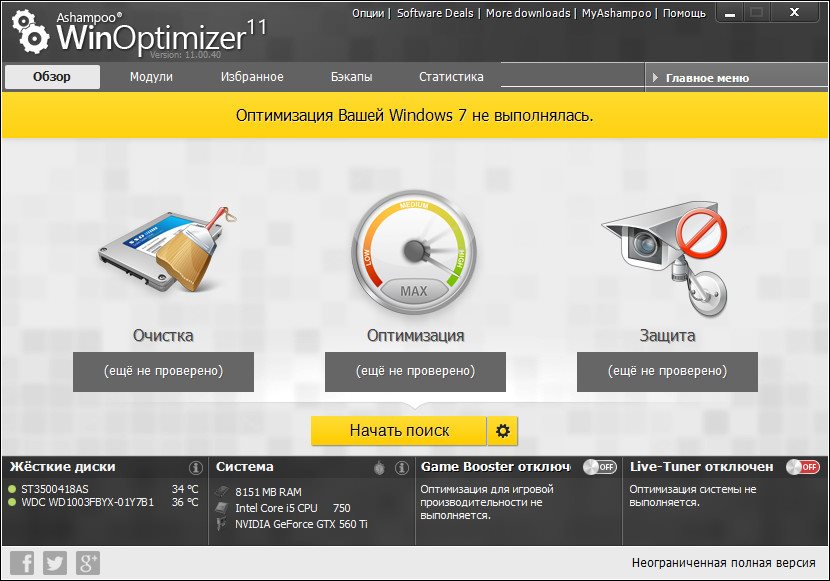Open Опции menu
The image size is (830, 581).
[368, 13]
